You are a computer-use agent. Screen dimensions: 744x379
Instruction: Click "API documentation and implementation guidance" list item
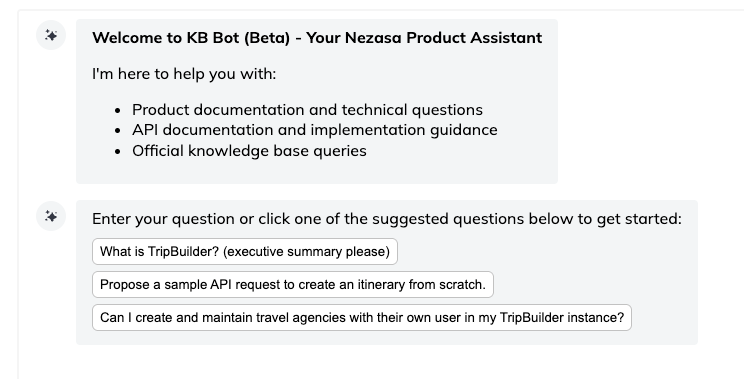pyautogui.click(x=315, y=130)
